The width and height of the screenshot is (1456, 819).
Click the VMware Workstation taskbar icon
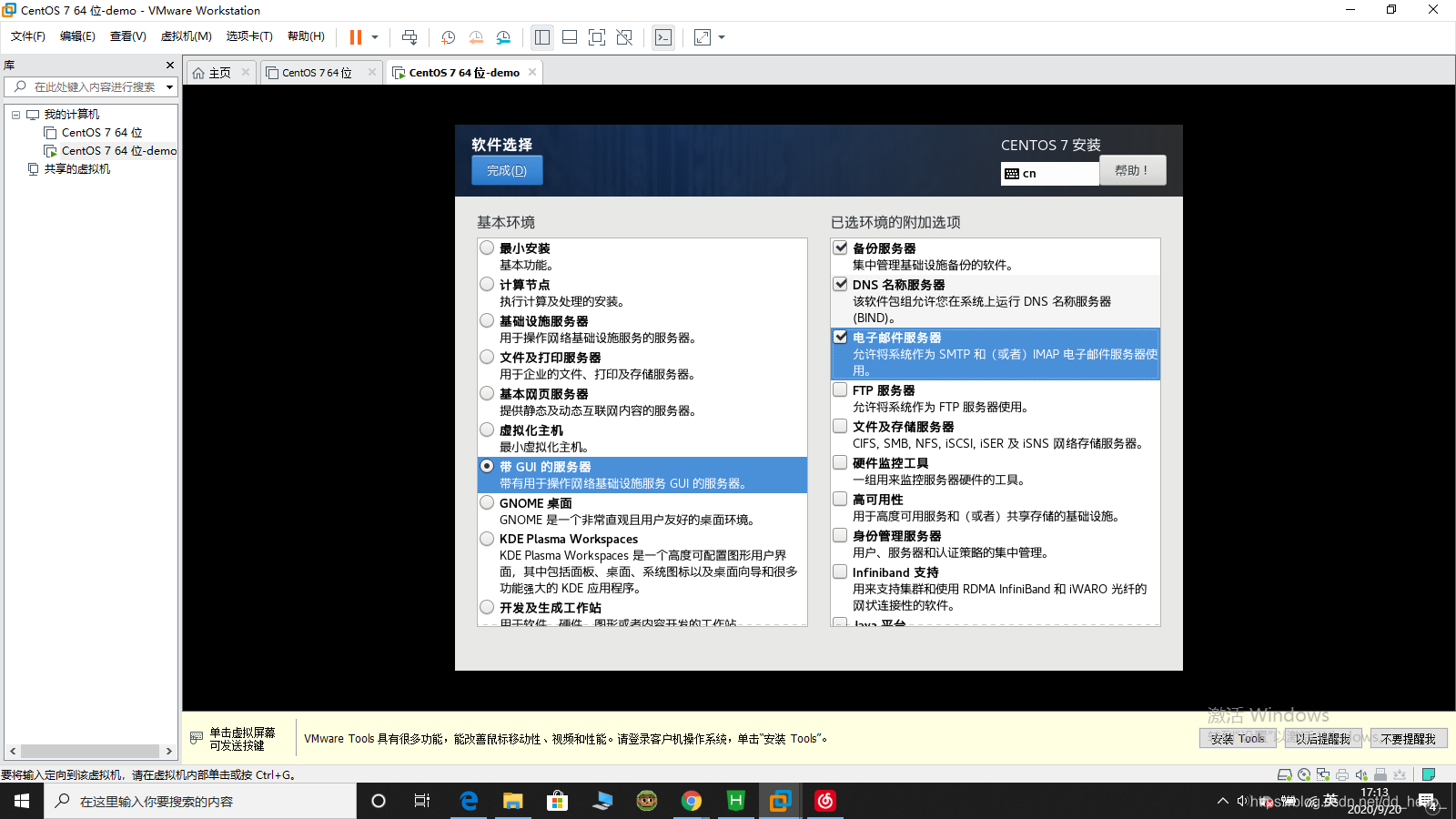(781, 801)
